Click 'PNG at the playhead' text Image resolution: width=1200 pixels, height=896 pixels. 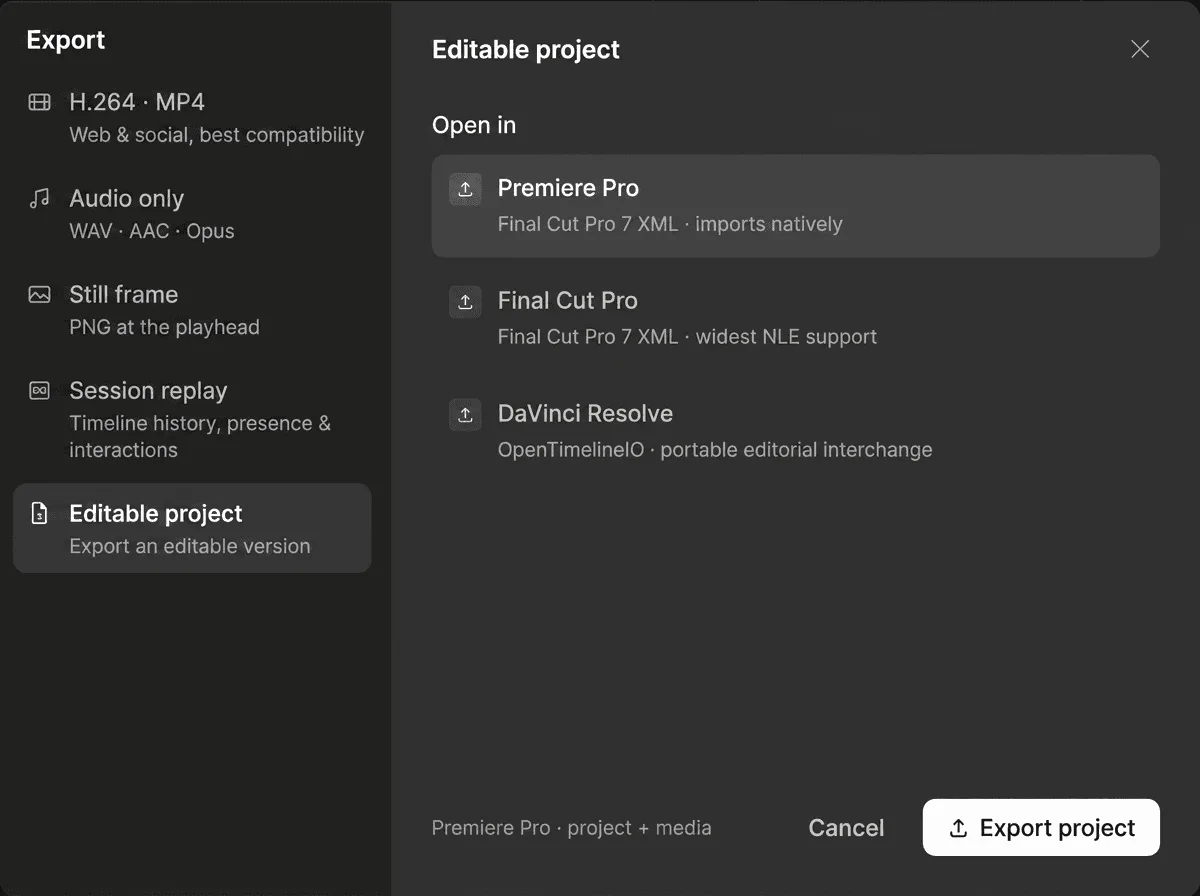coord(164,327)
